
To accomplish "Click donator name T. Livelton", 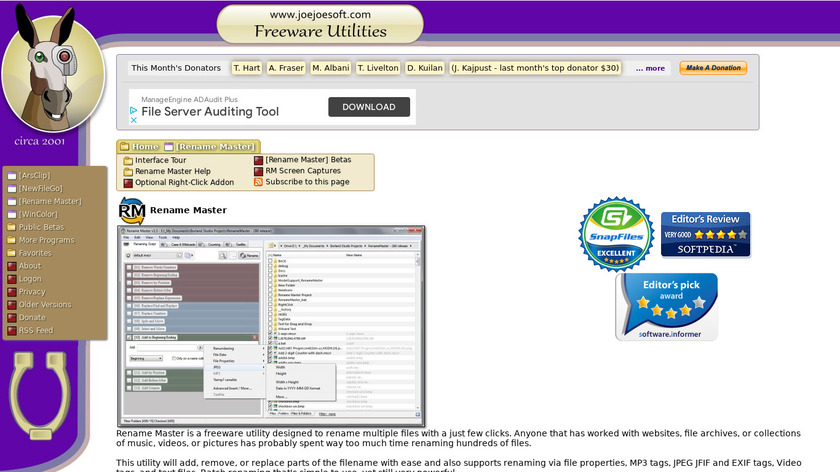I will click(378, 68).
